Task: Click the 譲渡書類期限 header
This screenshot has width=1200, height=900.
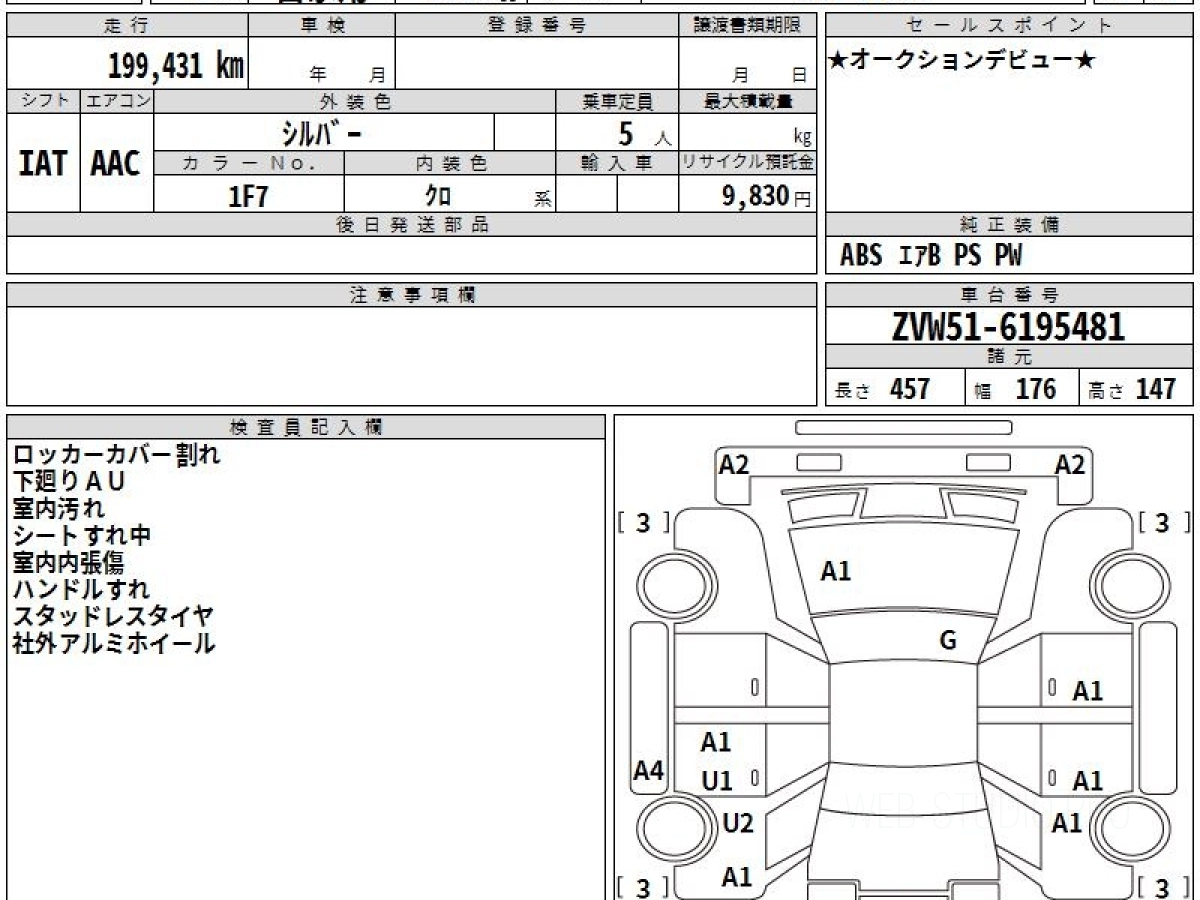Action: [747, 26]
